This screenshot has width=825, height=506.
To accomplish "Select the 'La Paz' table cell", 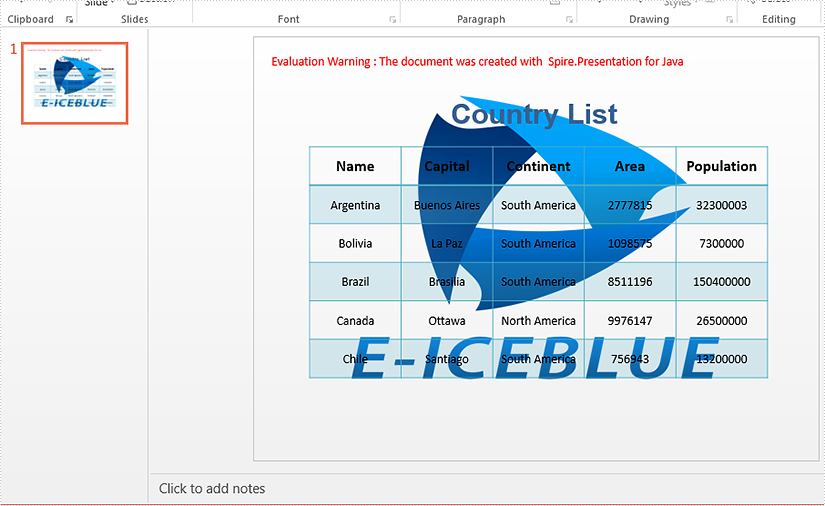I will click(x=447, y=243).
